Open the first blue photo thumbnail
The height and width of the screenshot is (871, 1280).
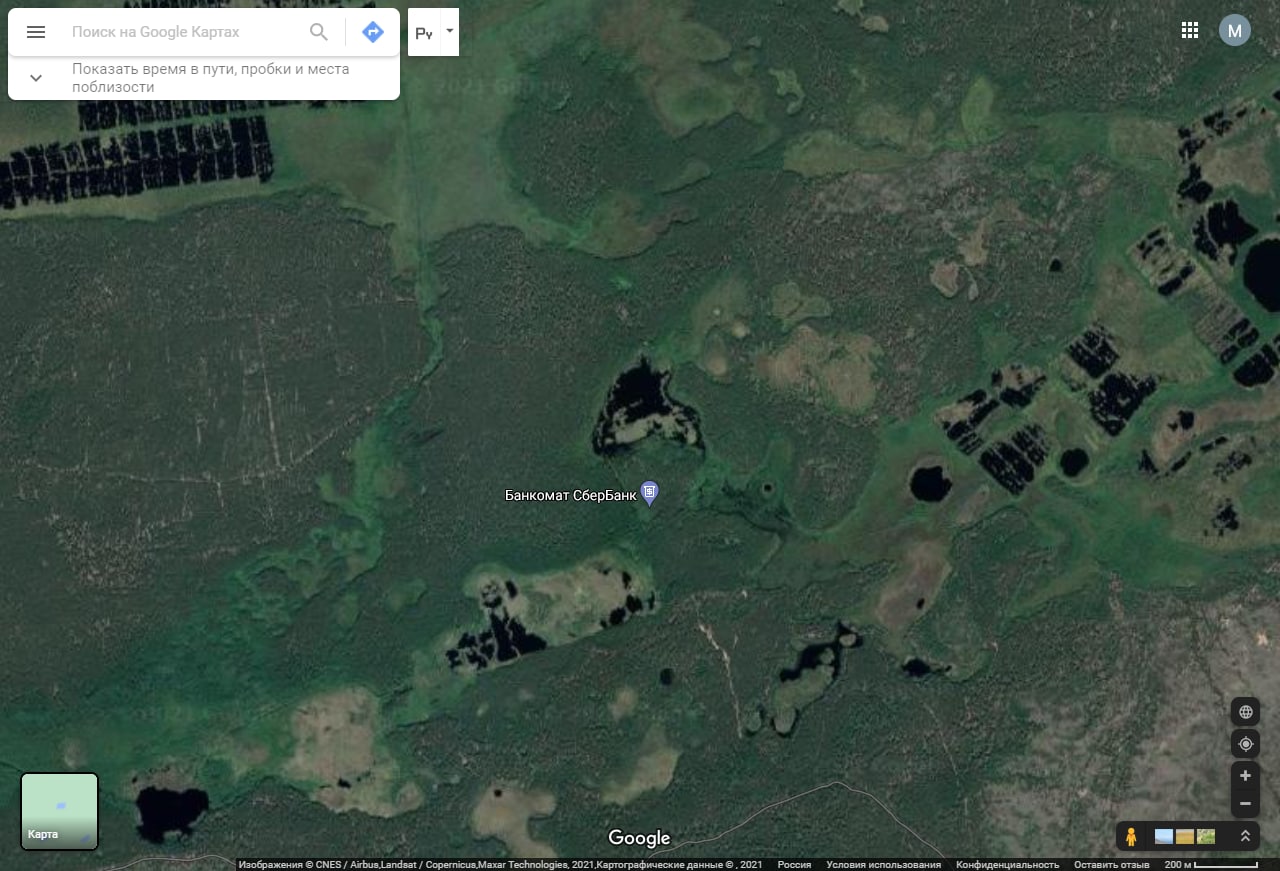[x=1164, y=836]
